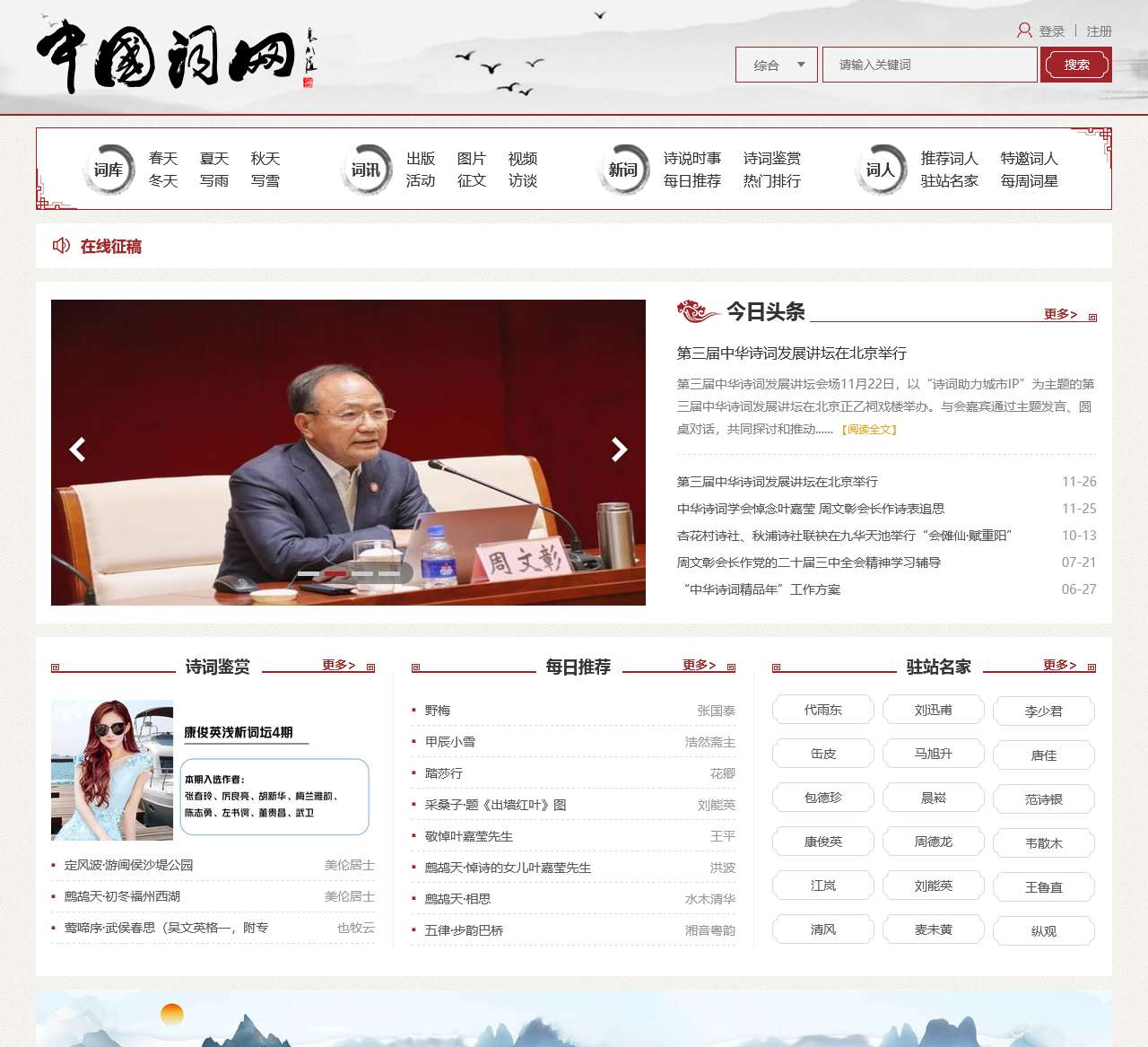
Task: Show the next carousel slide
Action: (x=619, y=449)
